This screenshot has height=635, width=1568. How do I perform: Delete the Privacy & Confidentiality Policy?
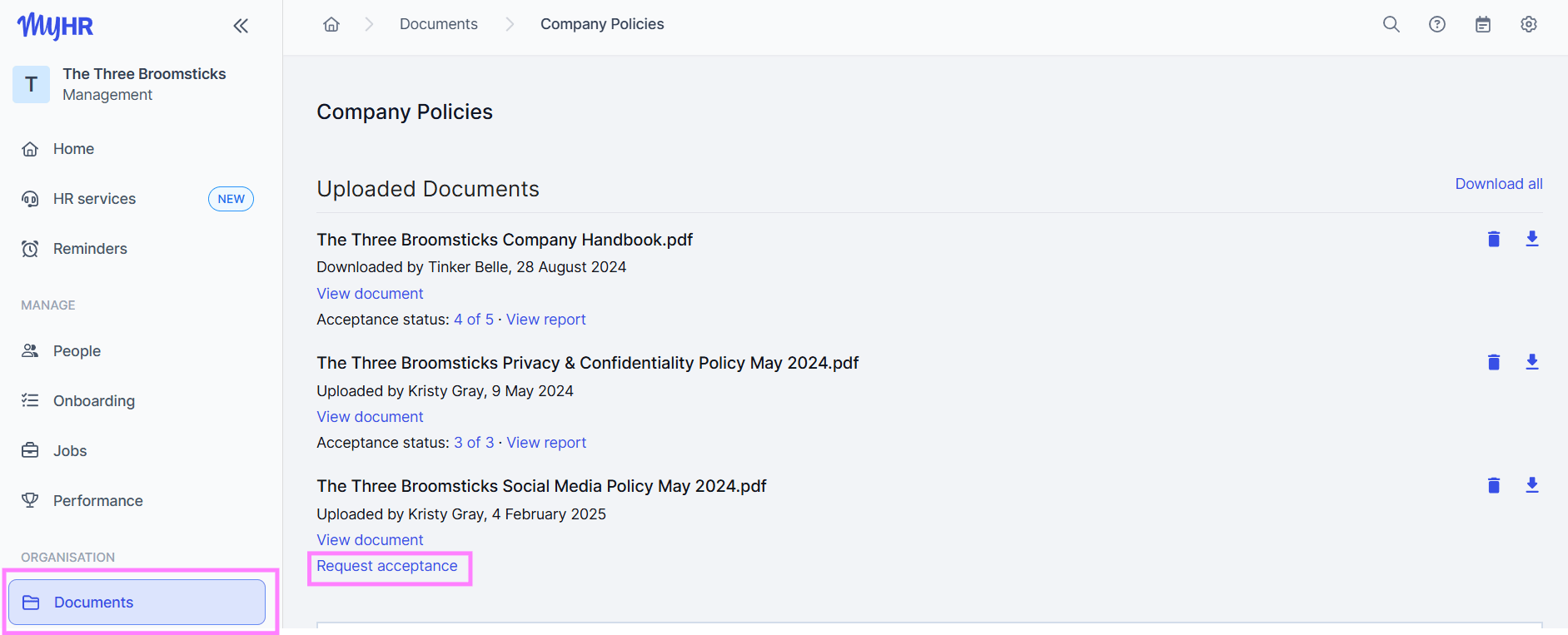pos(1493,363)
